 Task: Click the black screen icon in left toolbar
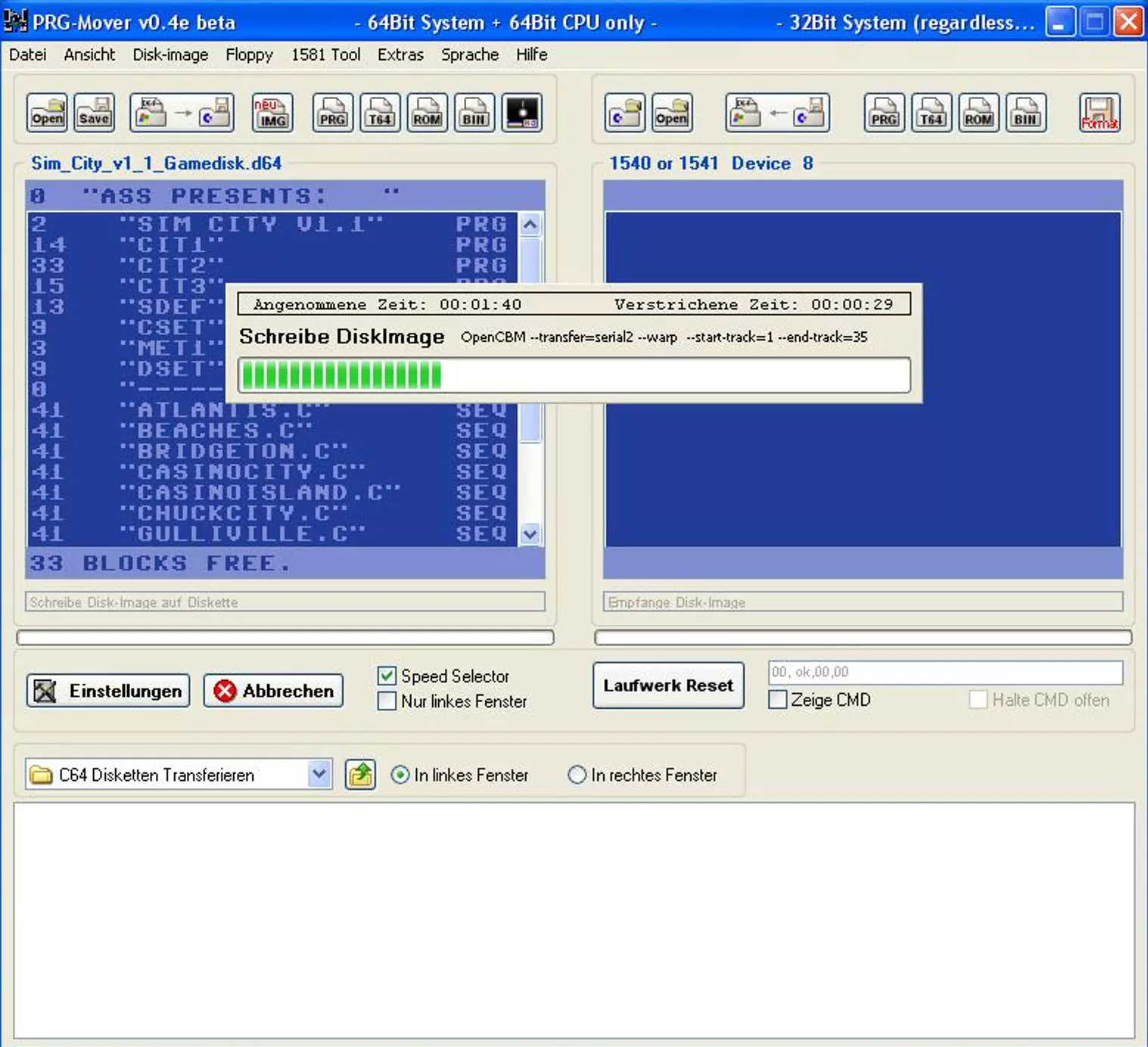[x=522, y=113]
